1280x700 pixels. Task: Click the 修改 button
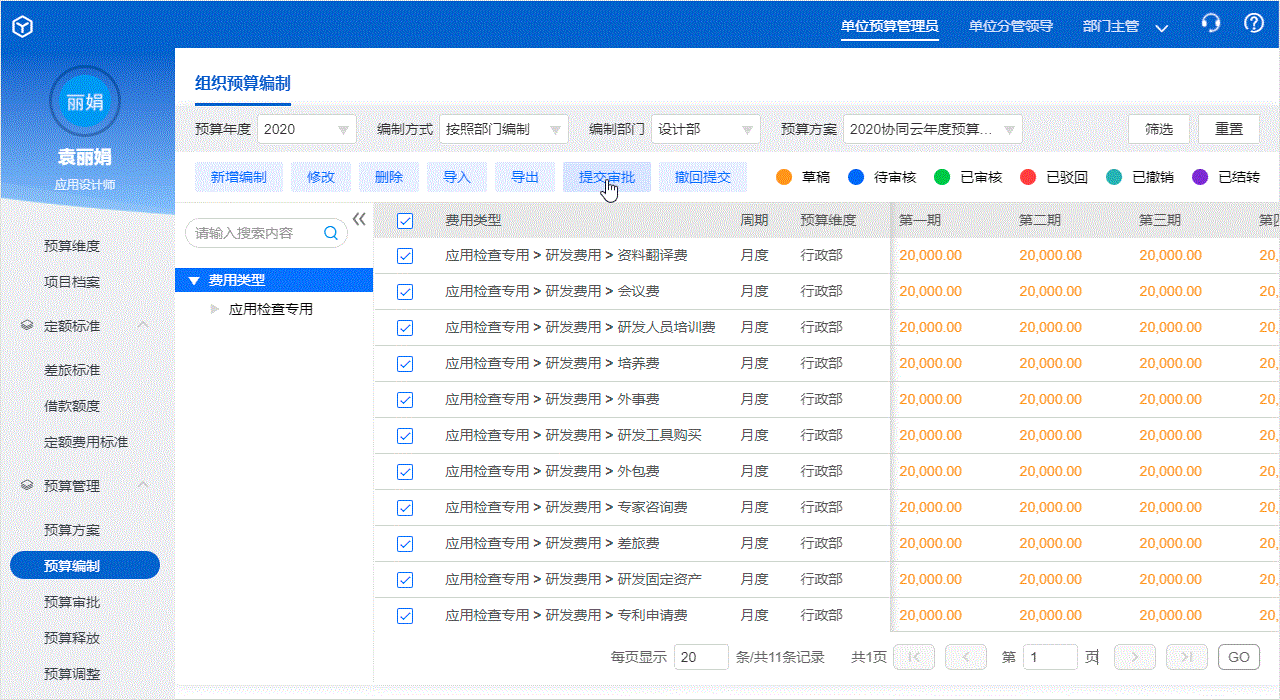321,177
